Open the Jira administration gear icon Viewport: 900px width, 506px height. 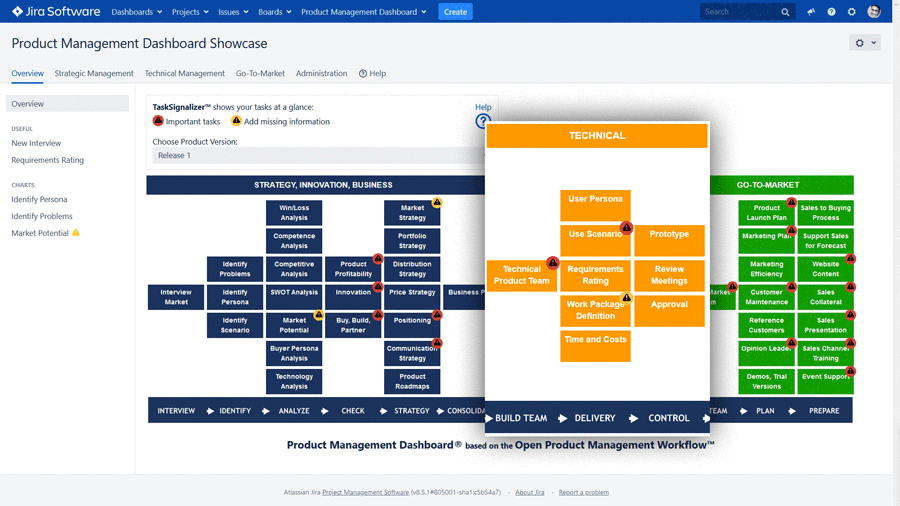coord(852,11)
